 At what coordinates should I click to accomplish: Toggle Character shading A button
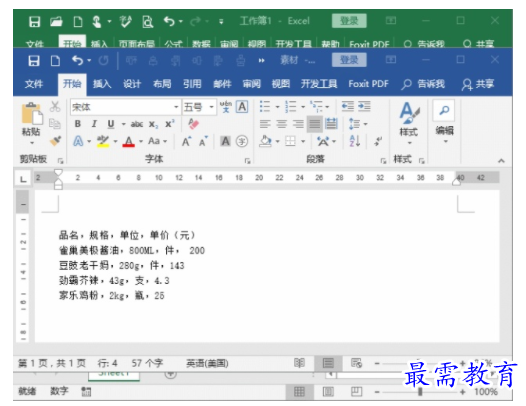(x=225, y=141)
